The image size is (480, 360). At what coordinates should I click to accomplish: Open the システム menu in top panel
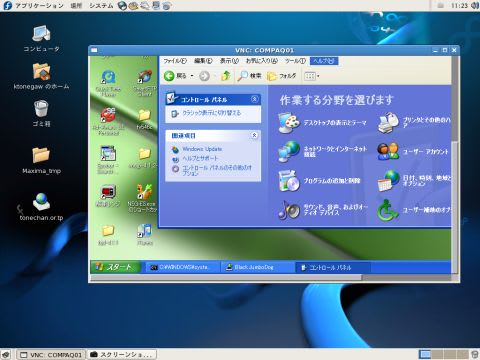(x=101, y=5)
